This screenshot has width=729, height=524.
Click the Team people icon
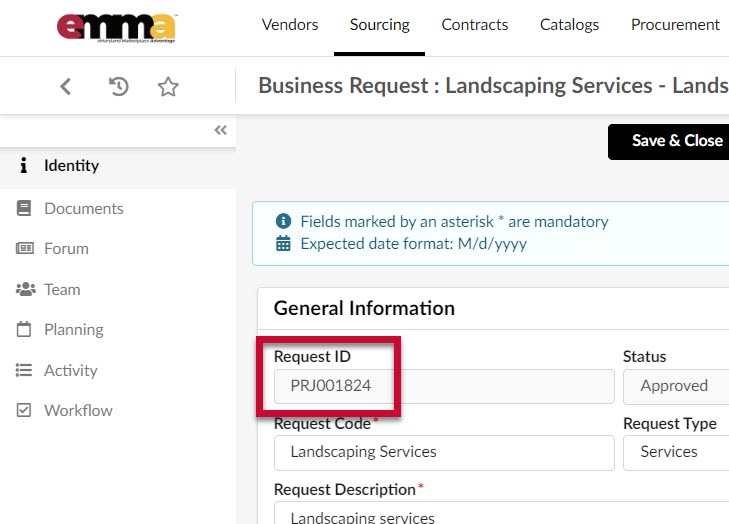coord(26,289)
